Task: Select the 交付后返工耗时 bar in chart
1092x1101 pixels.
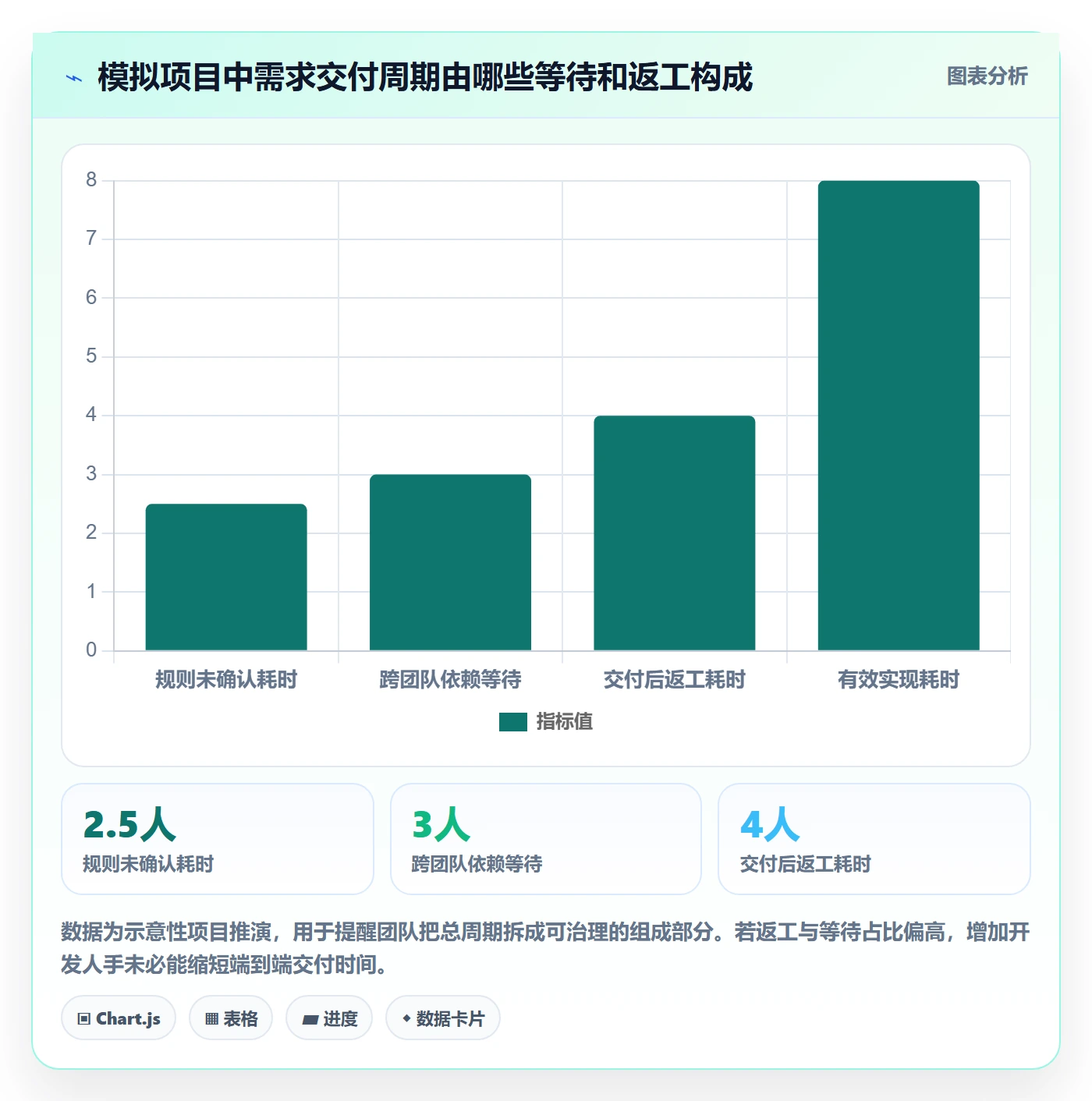Action: coord(675,533)
